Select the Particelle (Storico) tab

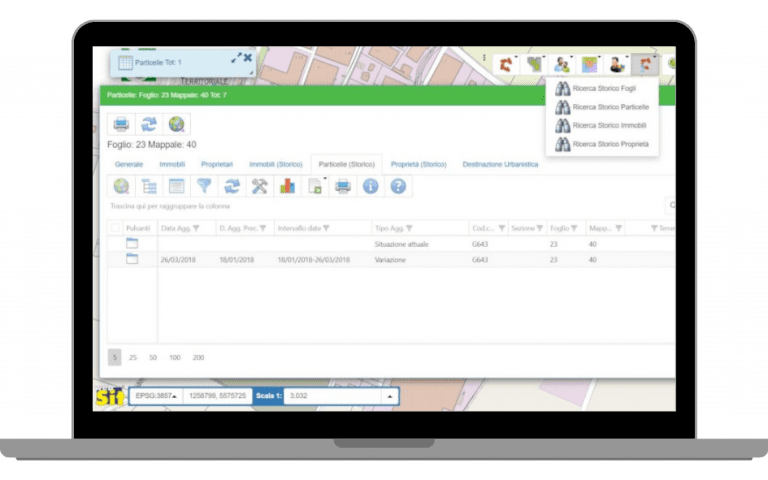(x=347, y=165)
